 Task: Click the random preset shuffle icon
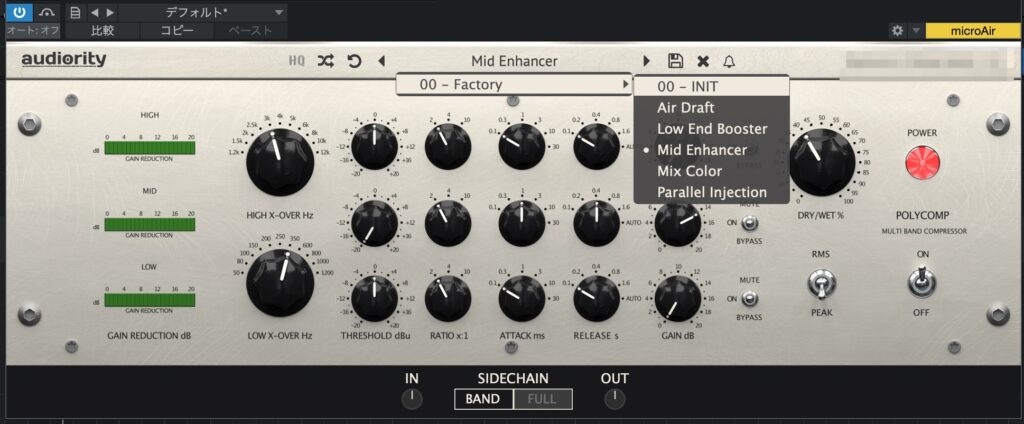click(326, 61)
